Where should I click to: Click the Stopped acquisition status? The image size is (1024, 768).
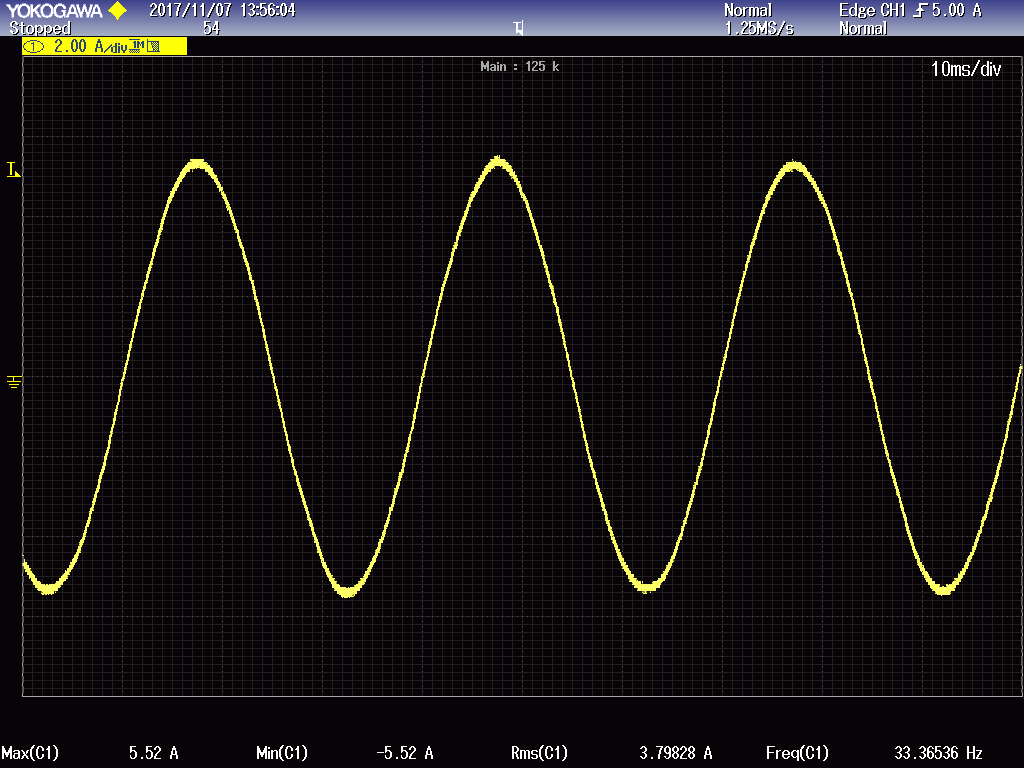[40, 28]
